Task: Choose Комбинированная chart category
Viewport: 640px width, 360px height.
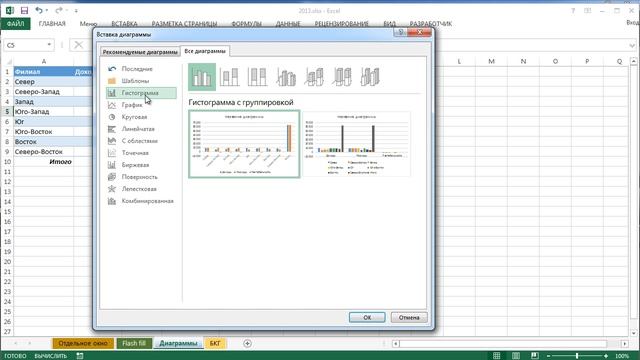Action: [x=141, y=201]
